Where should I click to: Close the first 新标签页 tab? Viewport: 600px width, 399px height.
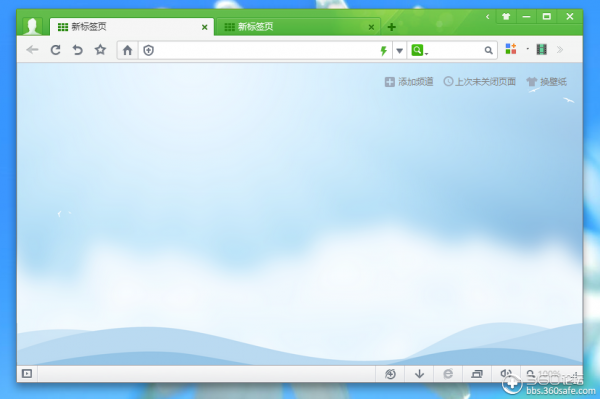click(x=205, y=27)
